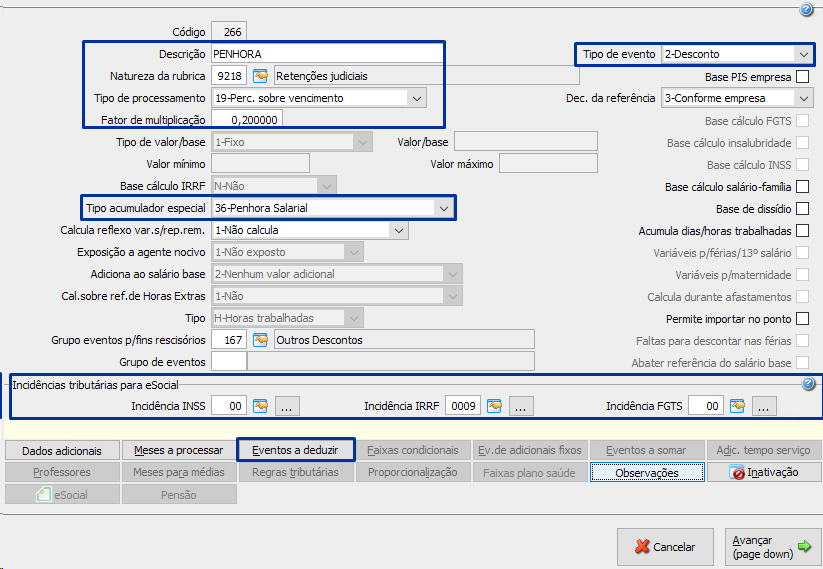This screenshot has height=569, width=823.
Task: Click the Incidência INSS value field
Action: point(229,406)
